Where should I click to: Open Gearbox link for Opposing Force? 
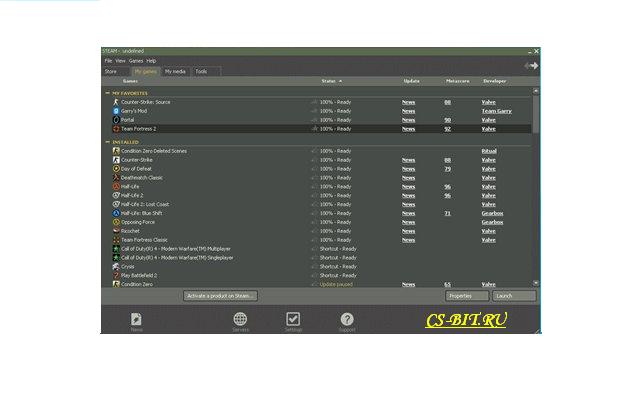[x=492, y=222]
